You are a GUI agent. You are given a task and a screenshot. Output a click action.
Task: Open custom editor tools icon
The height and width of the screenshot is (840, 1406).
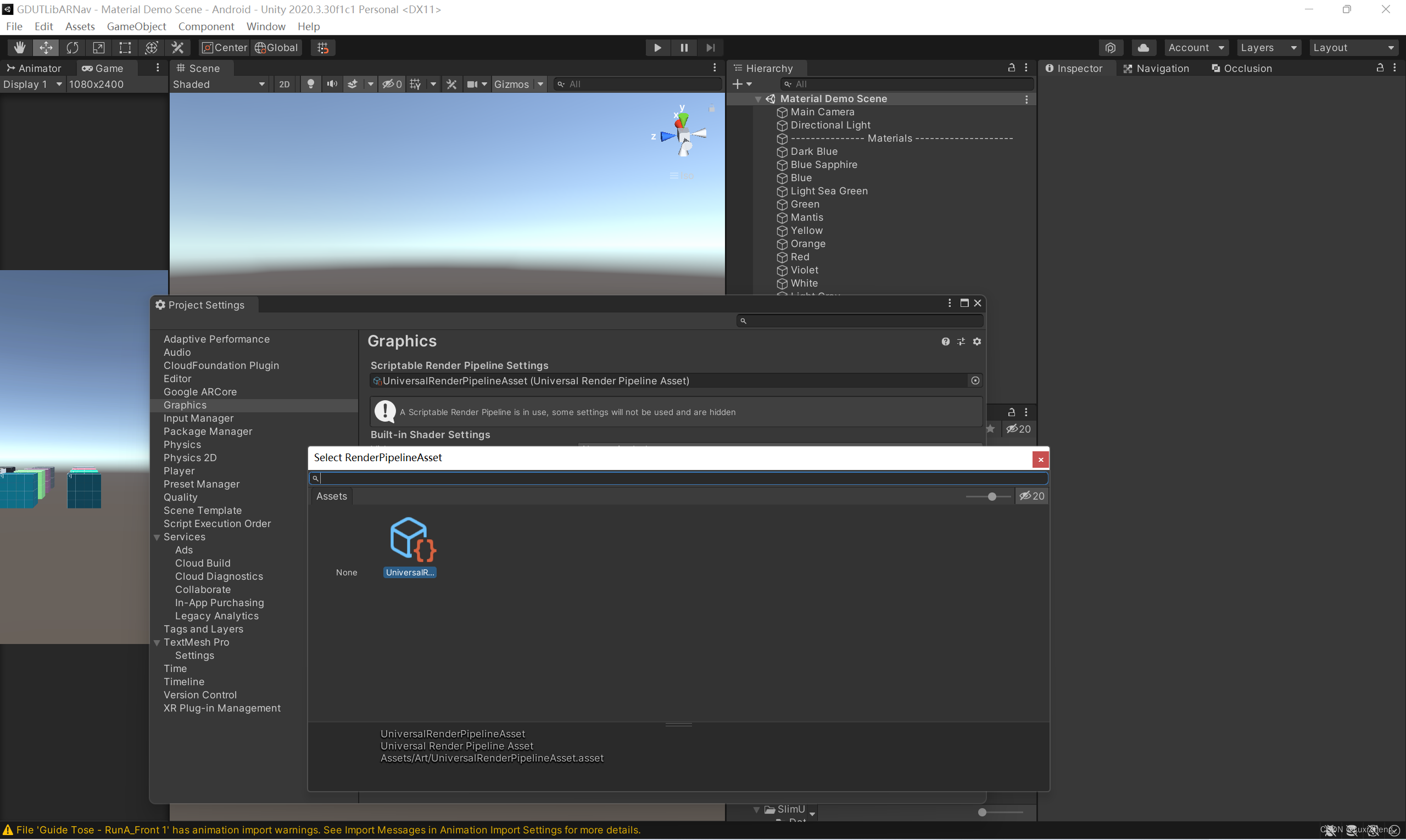point(178,48)
